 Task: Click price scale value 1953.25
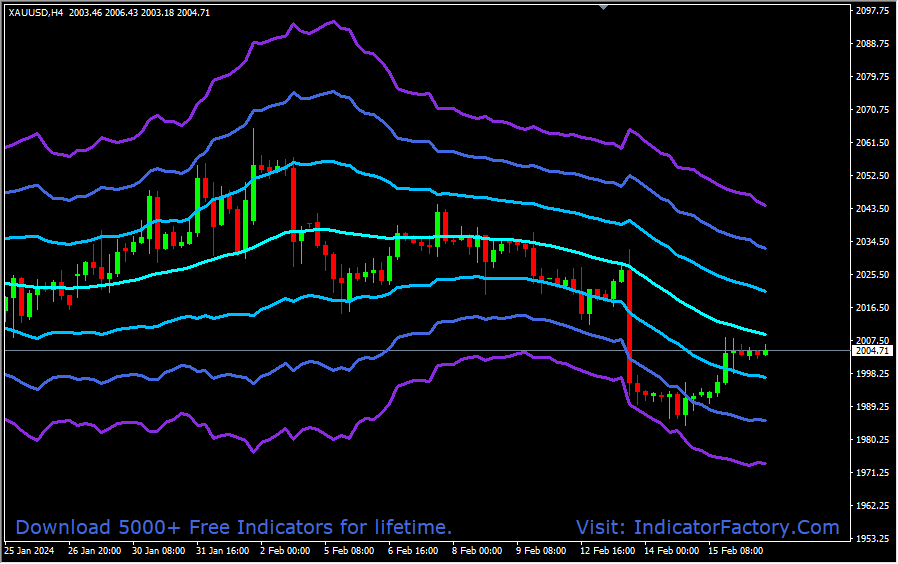pos(872,539)
